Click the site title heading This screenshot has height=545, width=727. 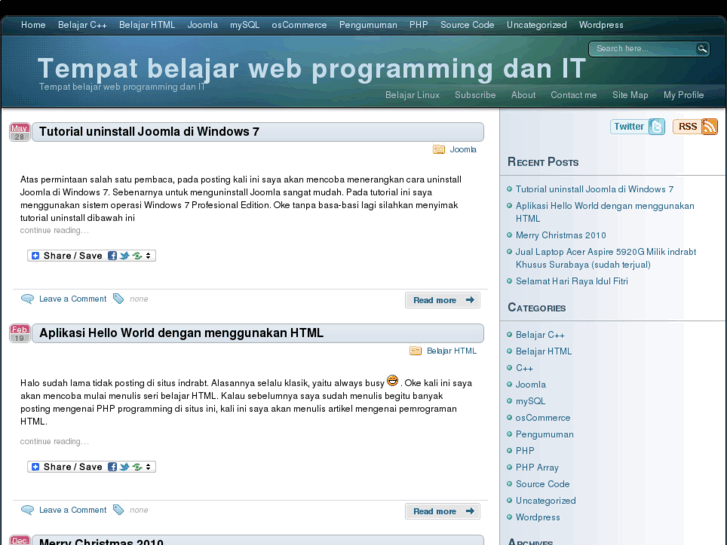point(312,68)
